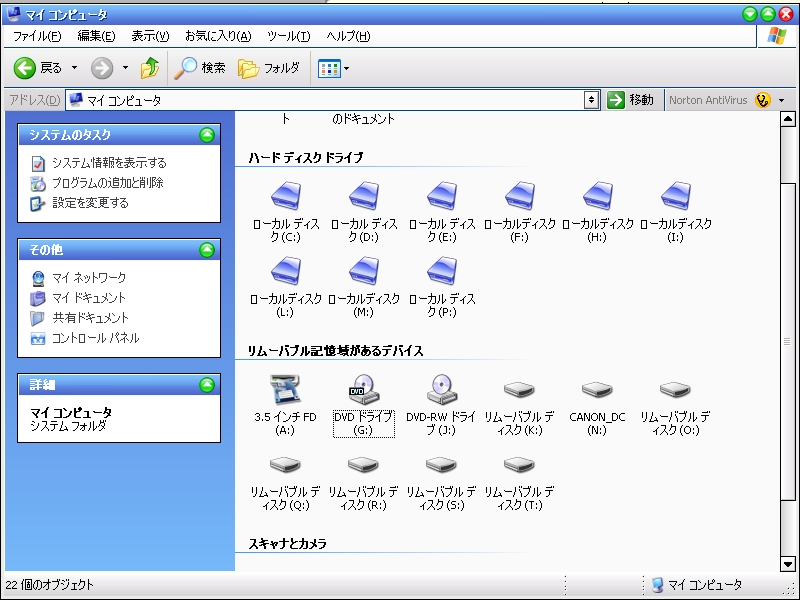
Task: Open Forward button history dropdown arrow
Action: 125,68
